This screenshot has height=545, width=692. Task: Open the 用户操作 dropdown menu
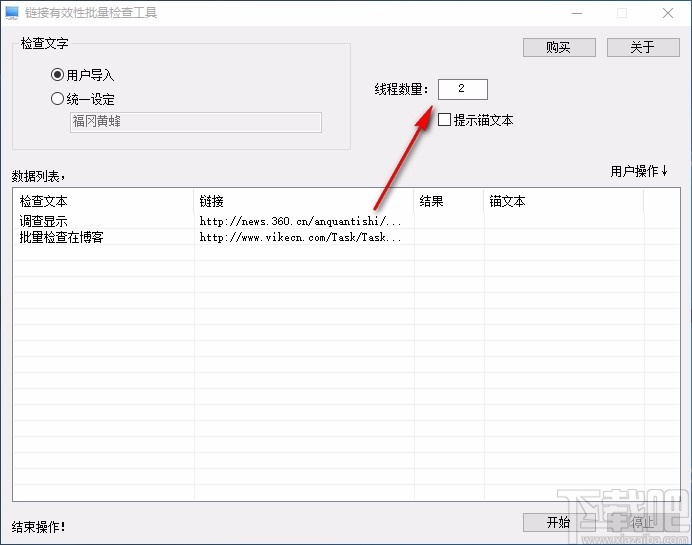point(639,171)
